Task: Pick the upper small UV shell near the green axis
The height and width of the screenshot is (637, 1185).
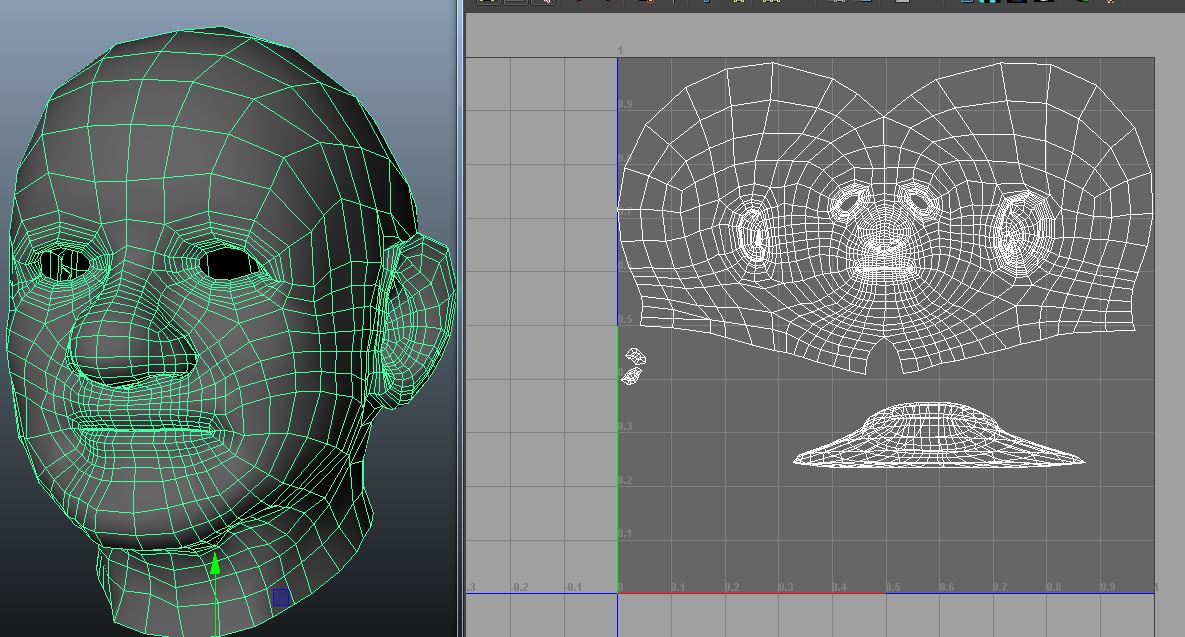Action: point(635,356)
